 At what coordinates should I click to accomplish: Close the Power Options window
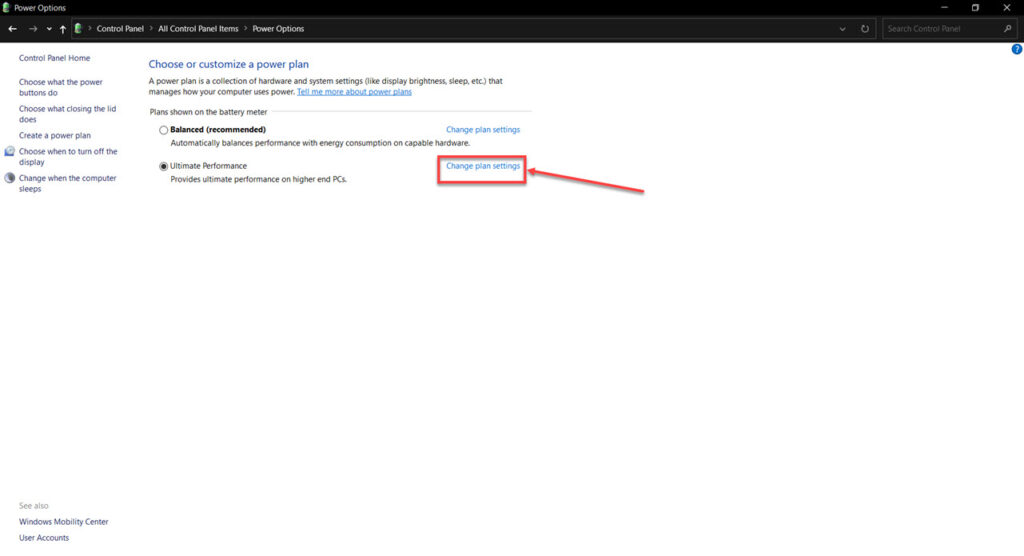[x=1006, y=8]
